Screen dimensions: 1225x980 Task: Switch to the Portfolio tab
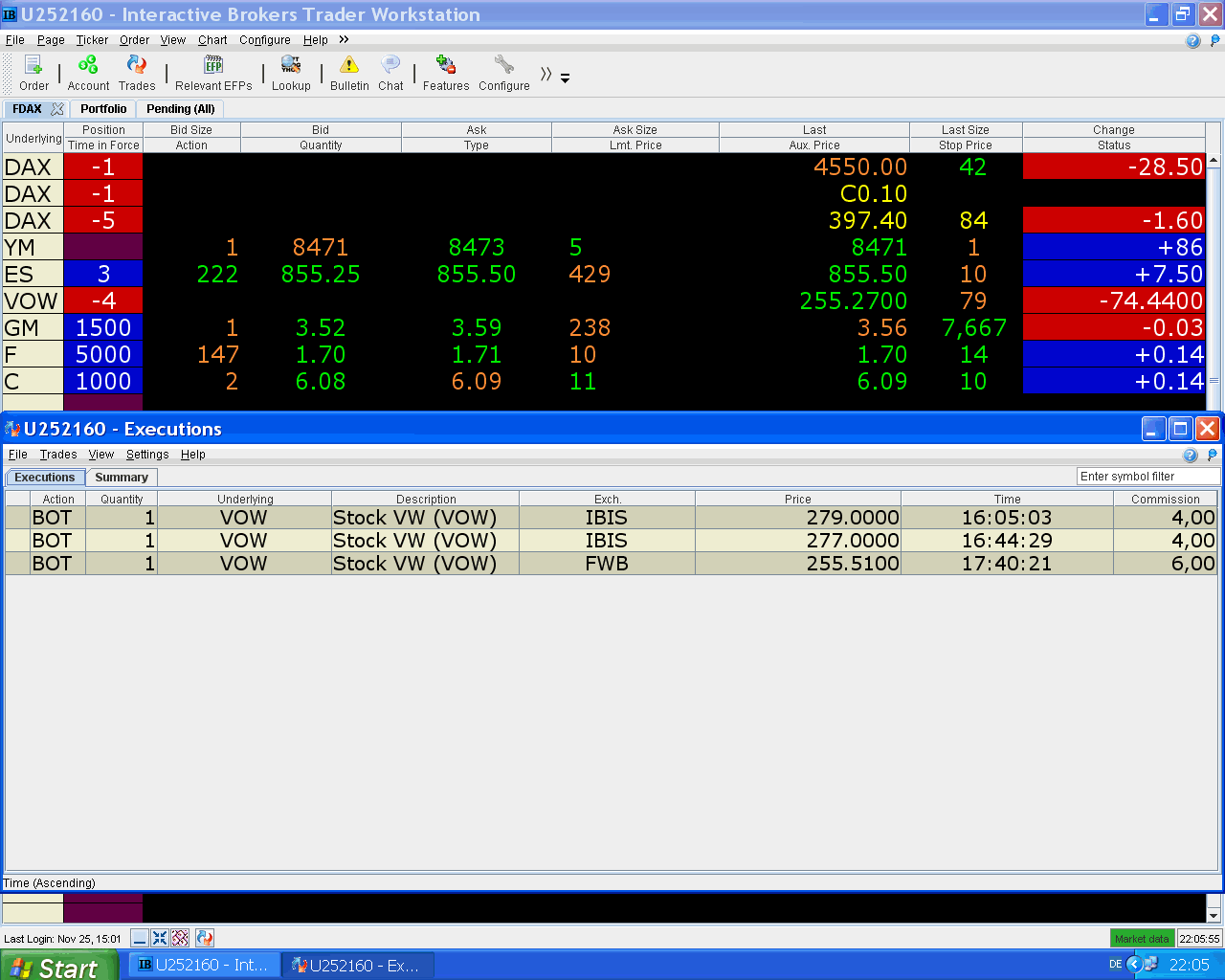103,109
